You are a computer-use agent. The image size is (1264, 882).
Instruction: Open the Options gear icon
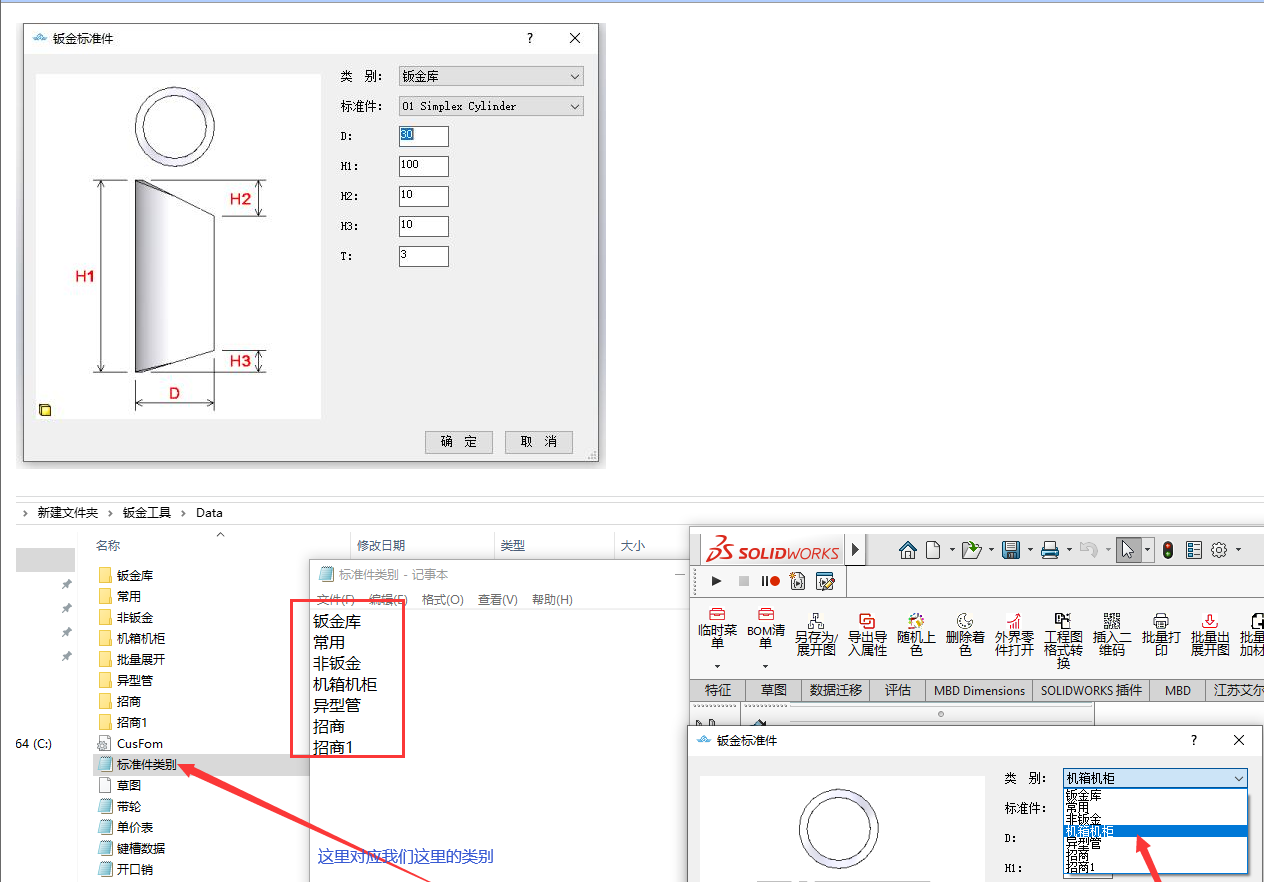coord(1219,550)
